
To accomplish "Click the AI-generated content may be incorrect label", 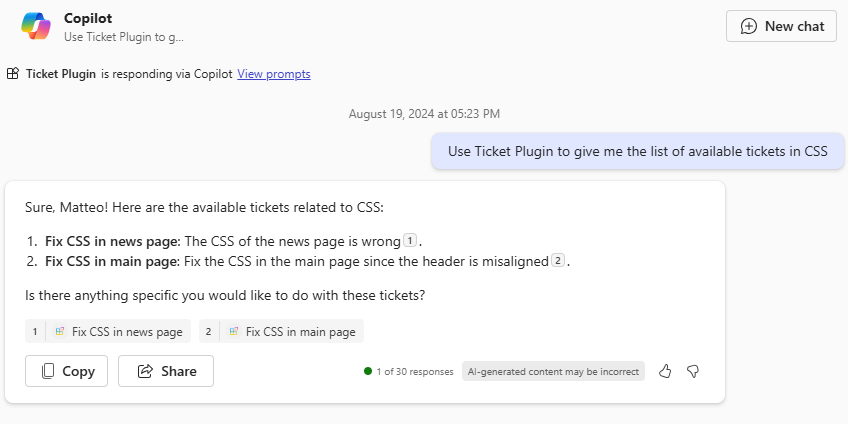I will tap(553, 372).
